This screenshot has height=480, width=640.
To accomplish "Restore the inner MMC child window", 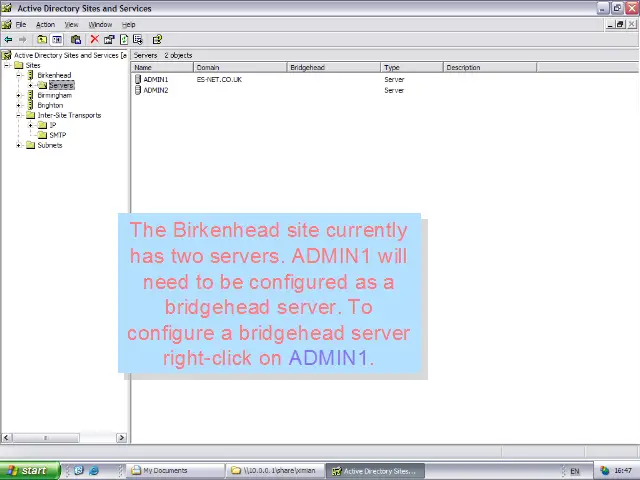I will [620, 24].
